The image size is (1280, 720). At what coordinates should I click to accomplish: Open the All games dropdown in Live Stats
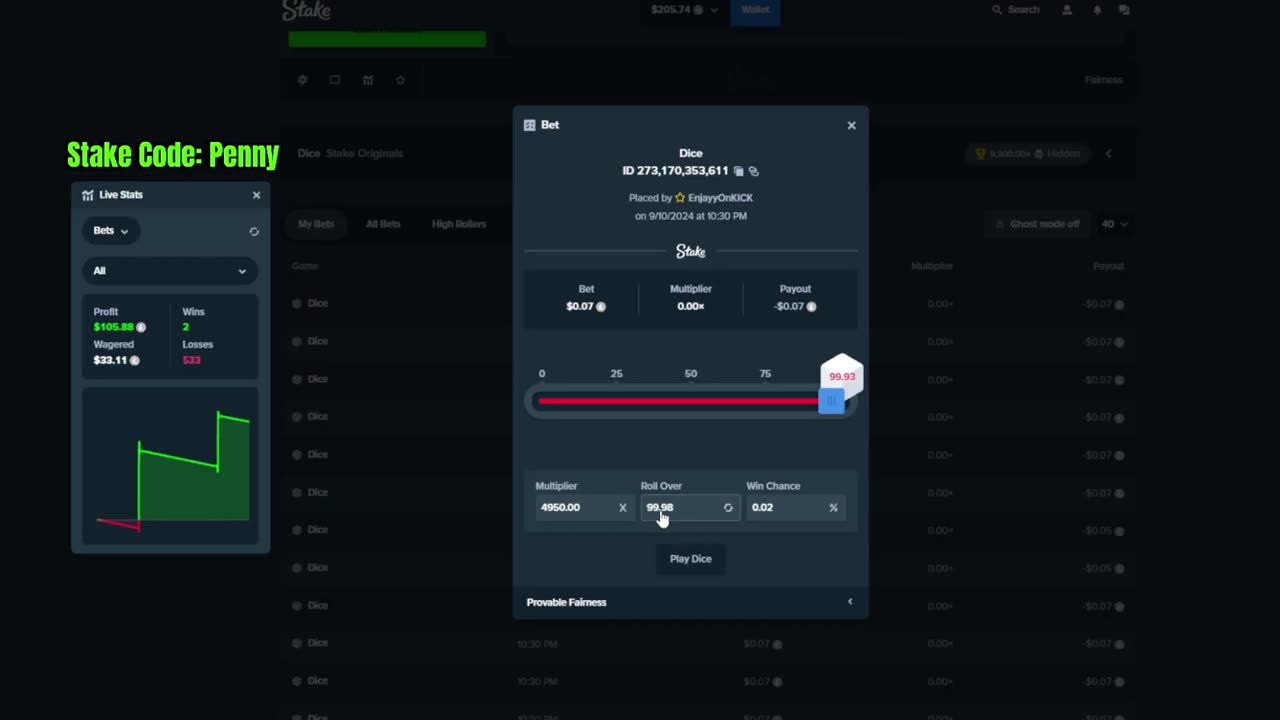[170, 271]
